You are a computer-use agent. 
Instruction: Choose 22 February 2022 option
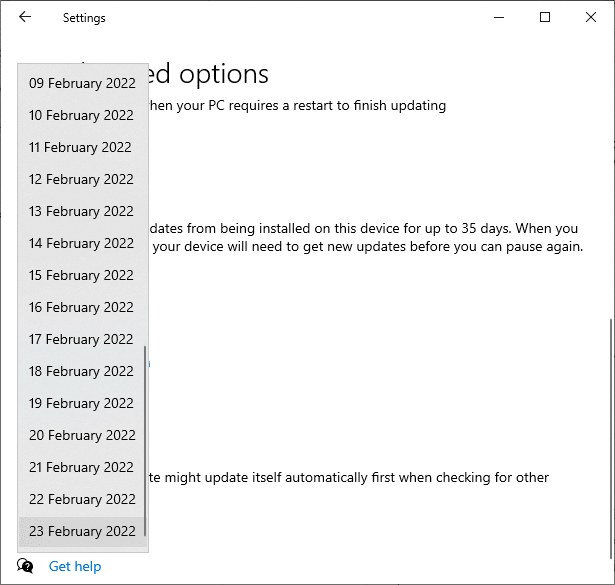83,499
